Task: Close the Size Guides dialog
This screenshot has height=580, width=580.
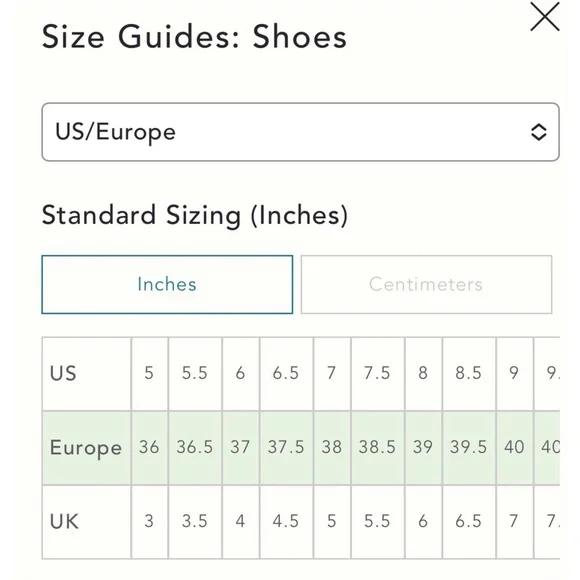Action: tap(544, 17)
